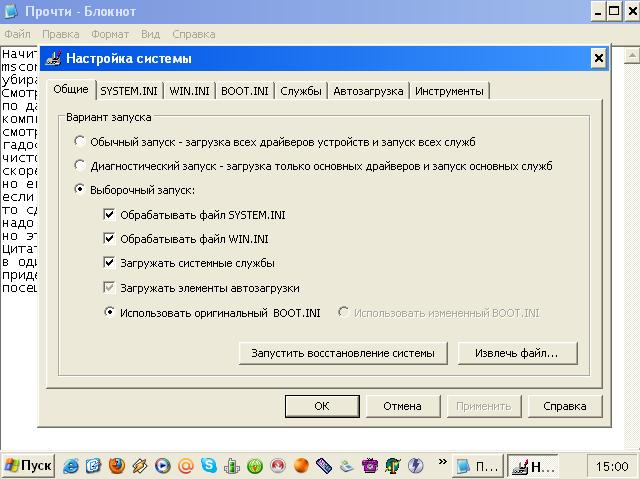Disable Загружать системные службы checkbox
This screenshot has height=480, width=640.
click(109, 263)
